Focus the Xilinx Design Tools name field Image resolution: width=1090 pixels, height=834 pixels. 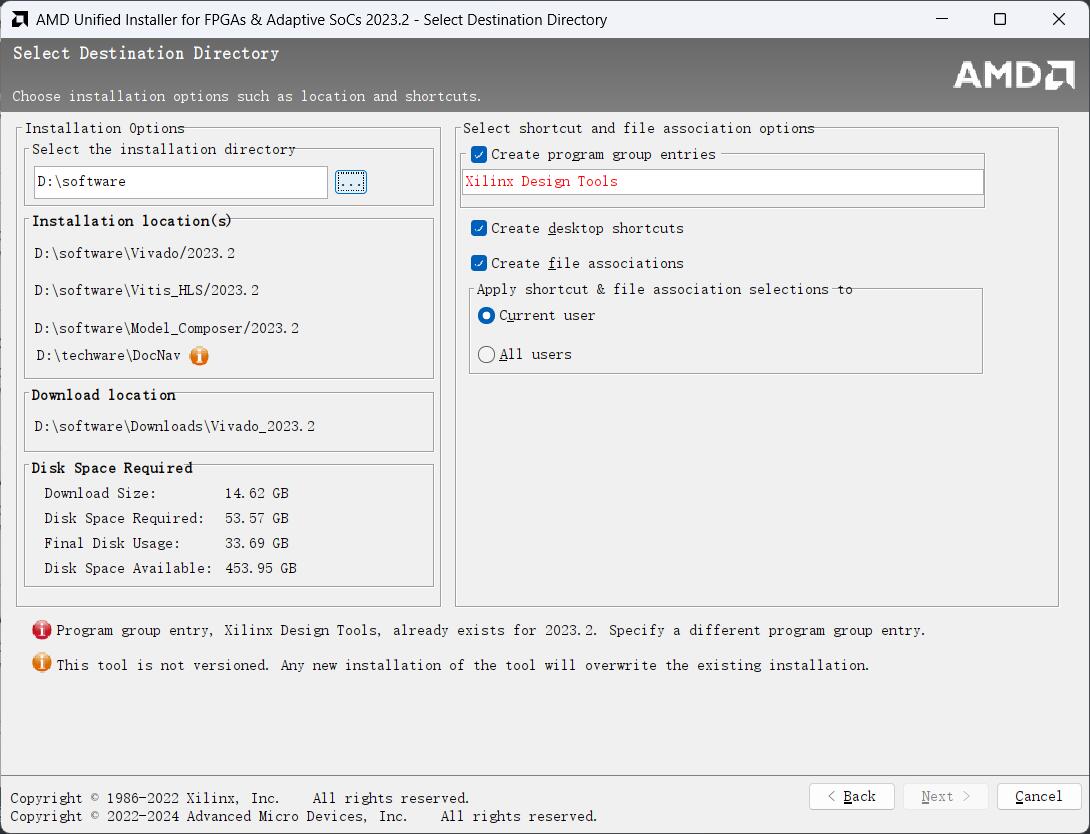722,182
